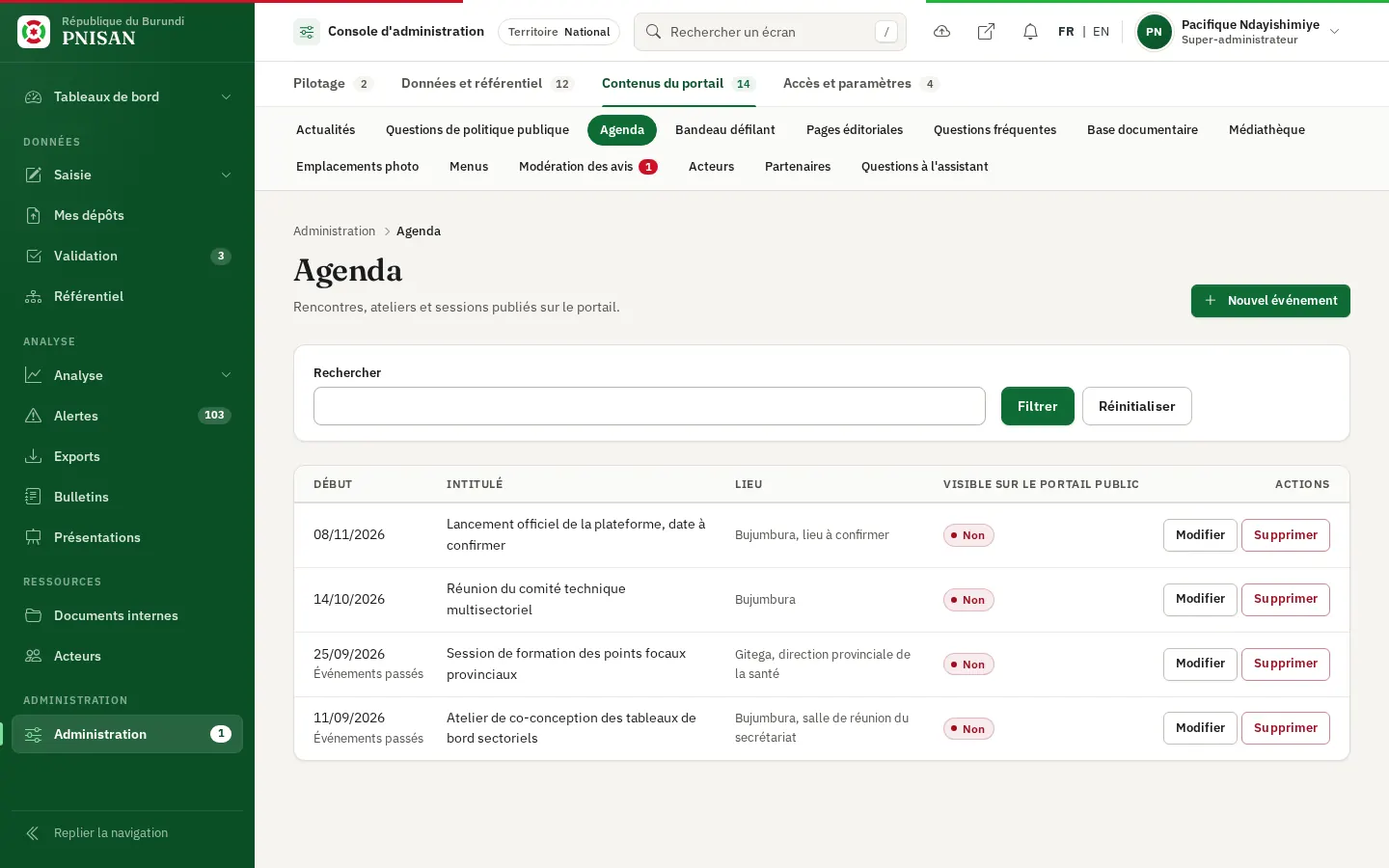This screenshot has width=1389, height=868.
Task: Click the Exports download icon
Action: click(34, 456)
